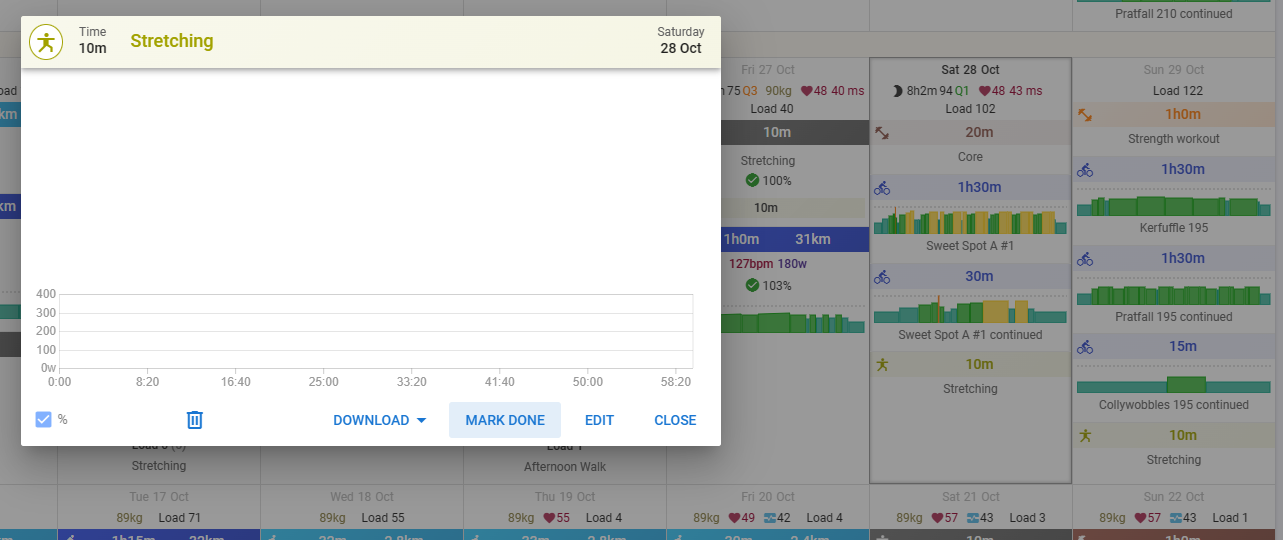Click the Sat 21 Oct day header
Screen dimensions: 1283x540
(x=970, y=496)
